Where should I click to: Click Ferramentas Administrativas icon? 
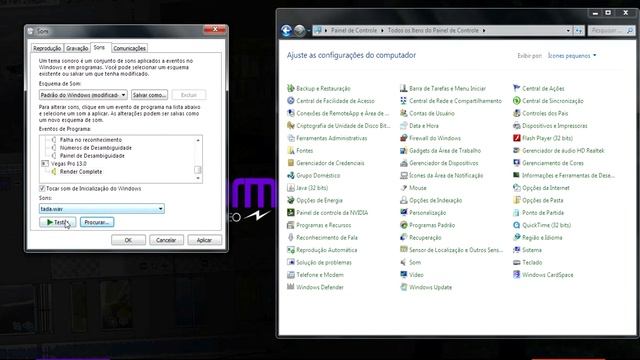pyautogui.click(x=291, y=138)
